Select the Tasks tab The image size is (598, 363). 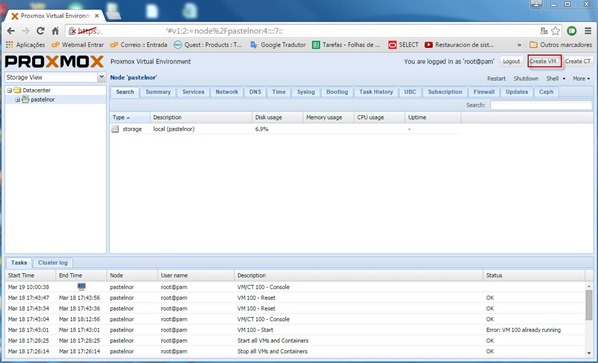[19, 263]
